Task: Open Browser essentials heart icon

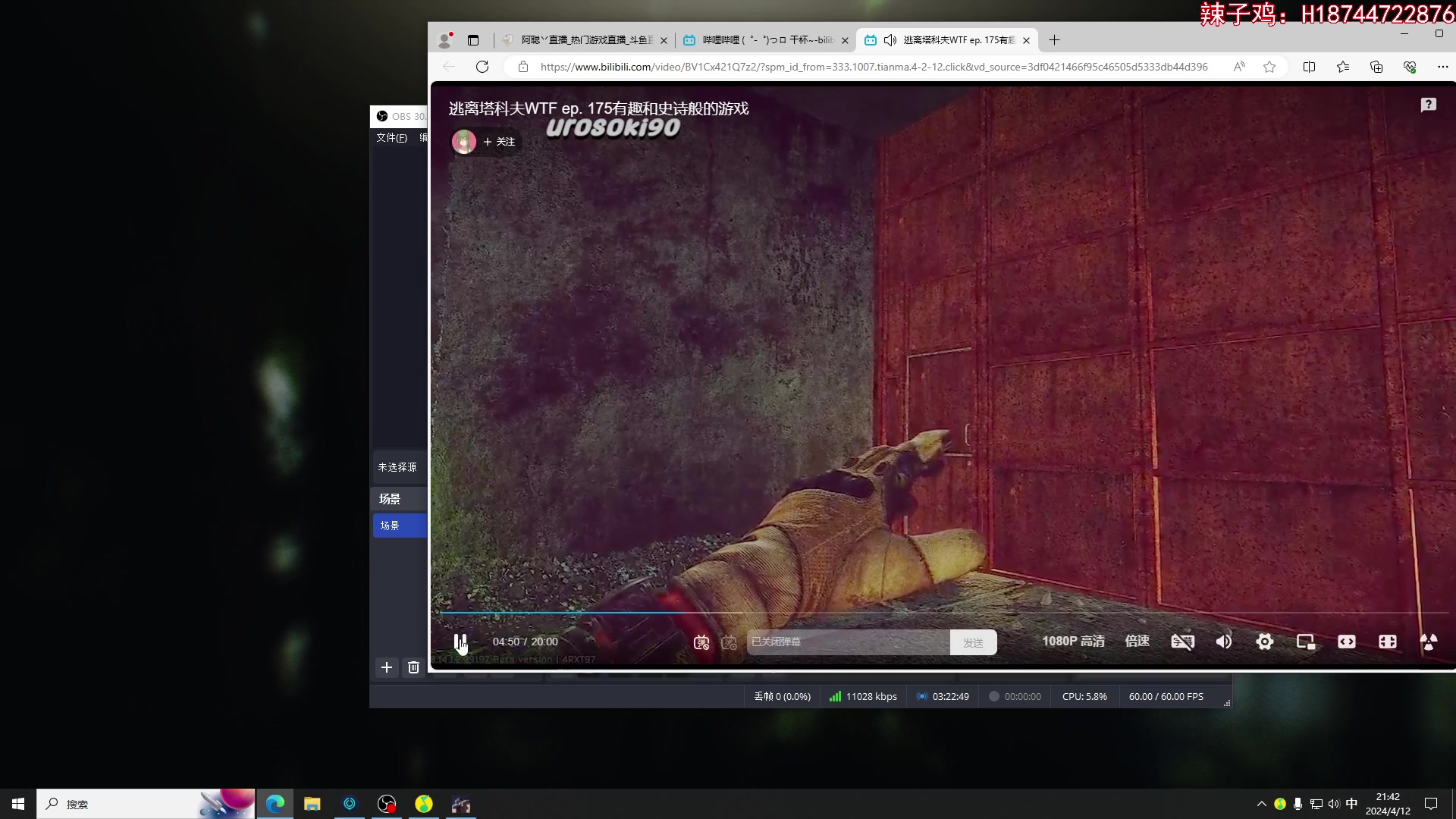Action: coord(1410,67)
